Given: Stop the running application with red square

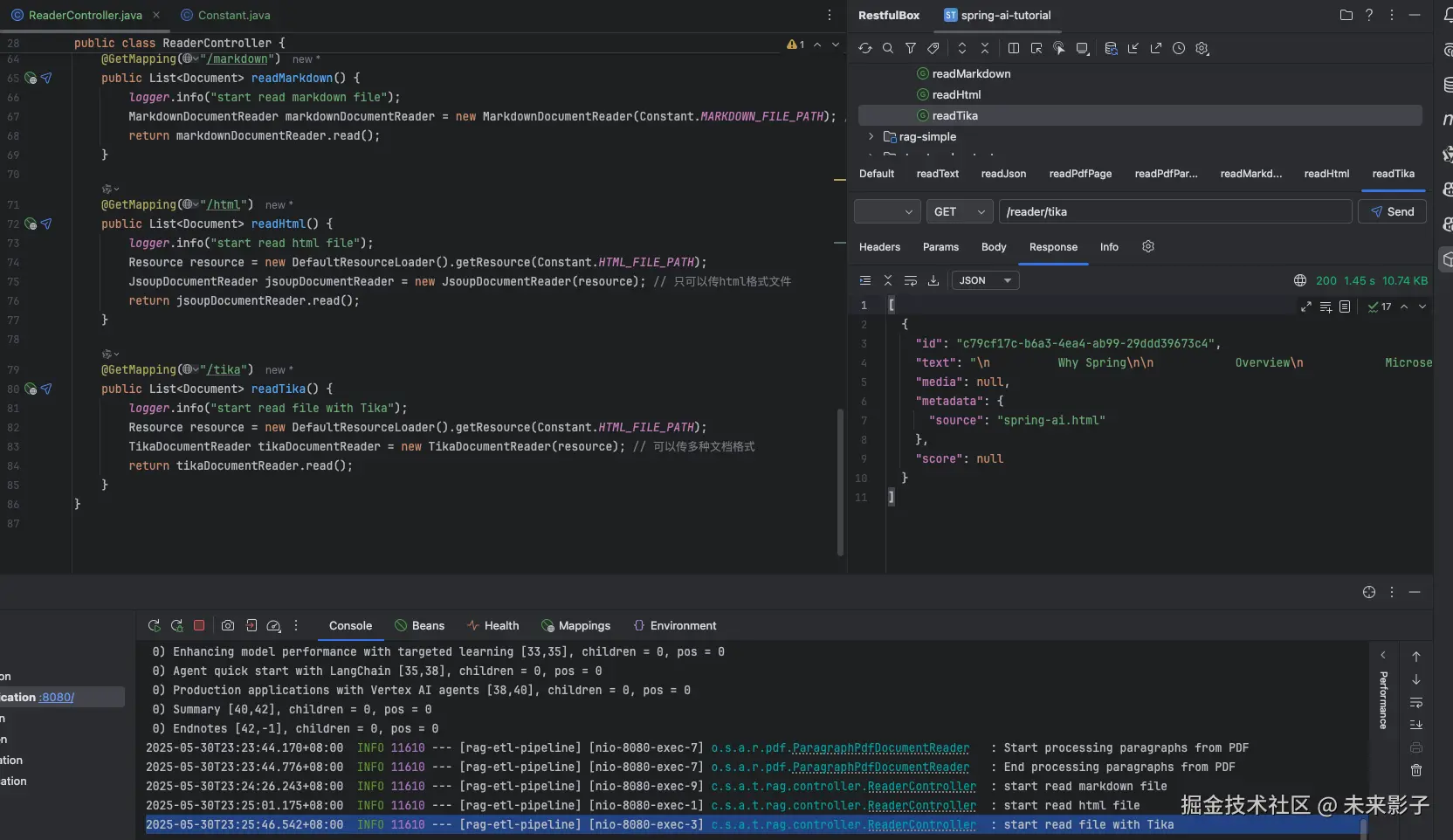Looking at the screenshot, I should [199, 625].
